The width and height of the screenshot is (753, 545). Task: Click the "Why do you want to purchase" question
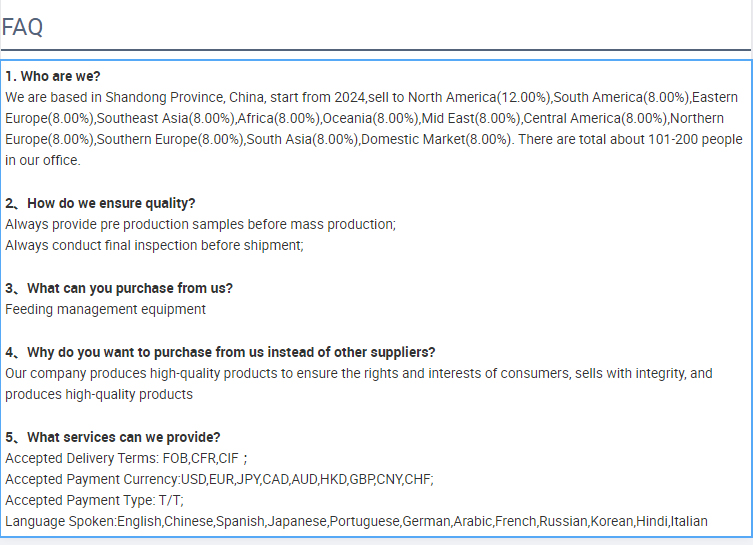click(x=220, y=352)
